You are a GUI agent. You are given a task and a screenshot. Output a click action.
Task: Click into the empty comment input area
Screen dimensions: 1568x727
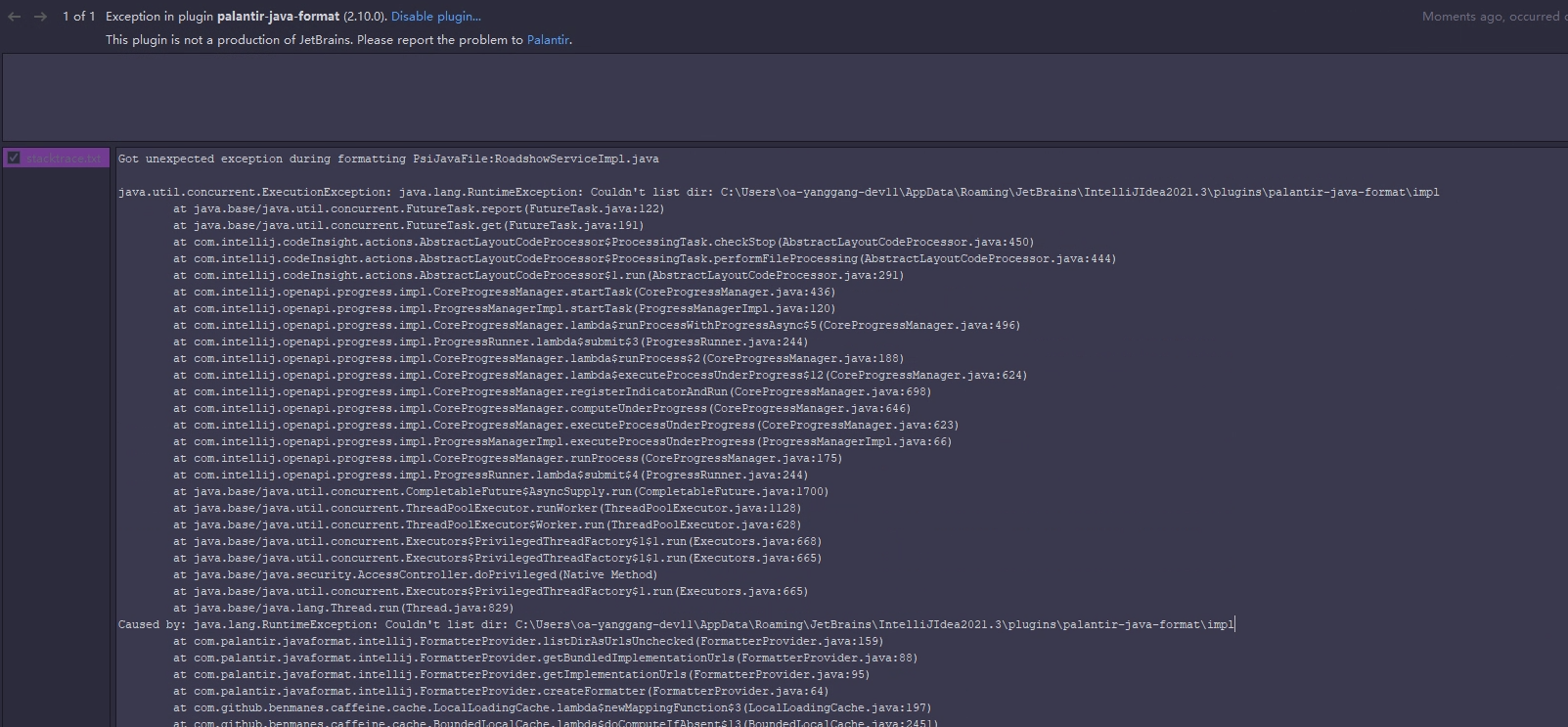click(784, 97)
